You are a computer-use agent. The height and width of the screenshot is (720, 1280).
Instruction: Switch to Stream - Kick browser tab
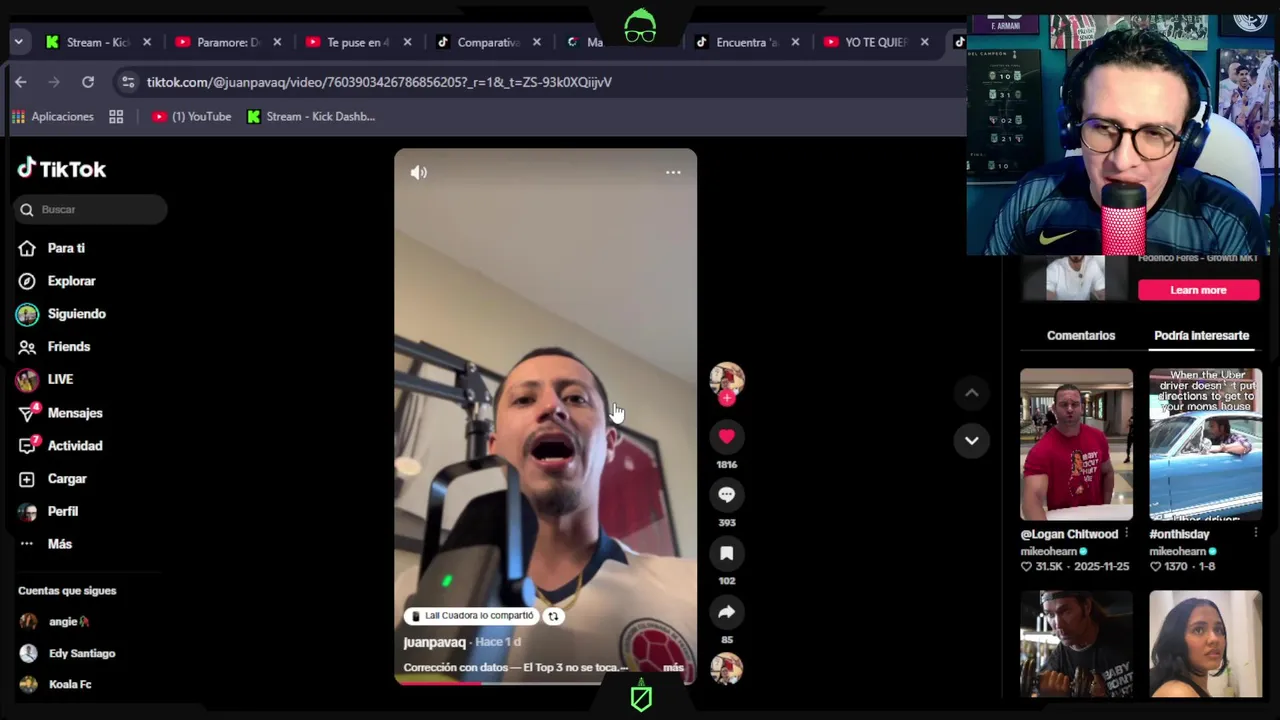(97, 42)
